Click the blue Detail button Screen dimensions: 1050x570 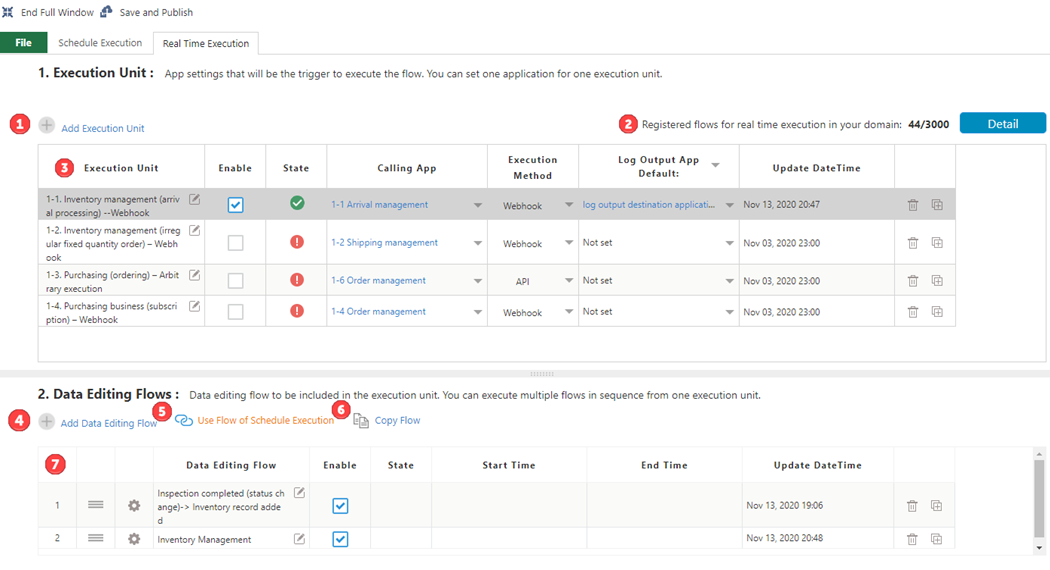(x=1002, y=123)
